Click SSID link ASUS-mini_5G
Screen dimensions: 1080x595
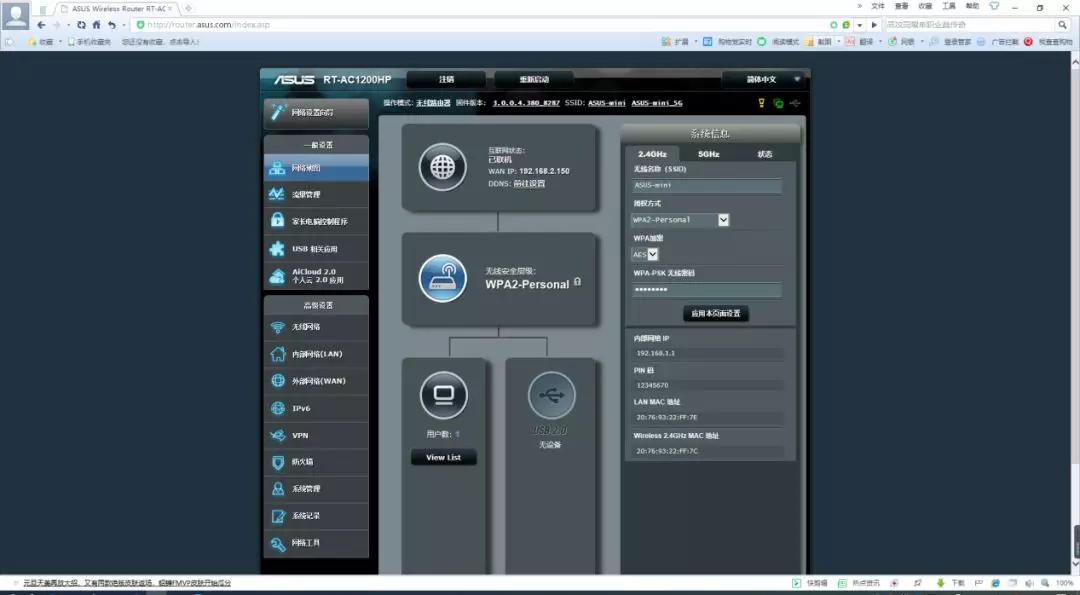coord(657,103)
